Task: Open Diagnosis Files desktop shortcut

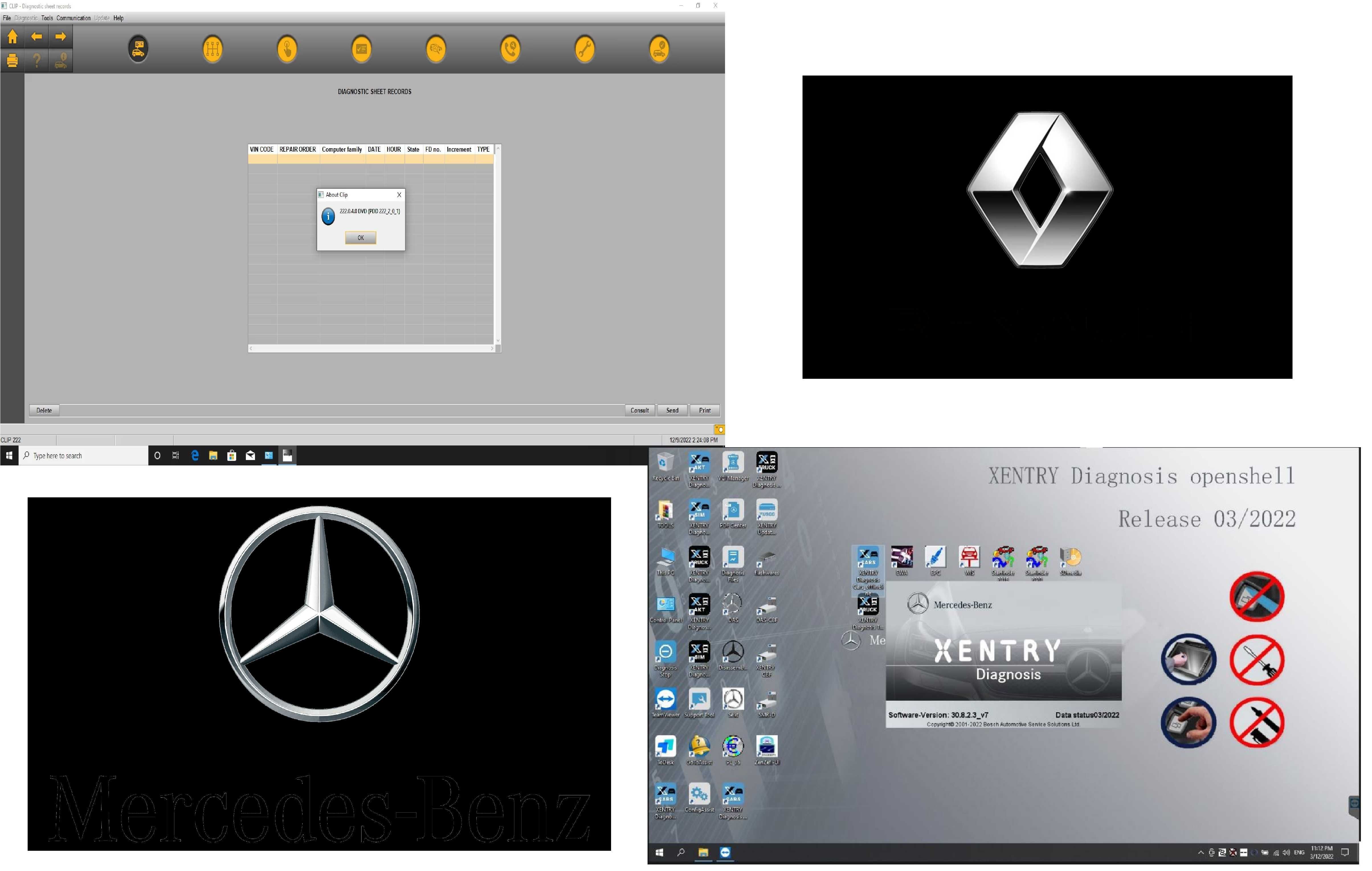Action: 733,565
